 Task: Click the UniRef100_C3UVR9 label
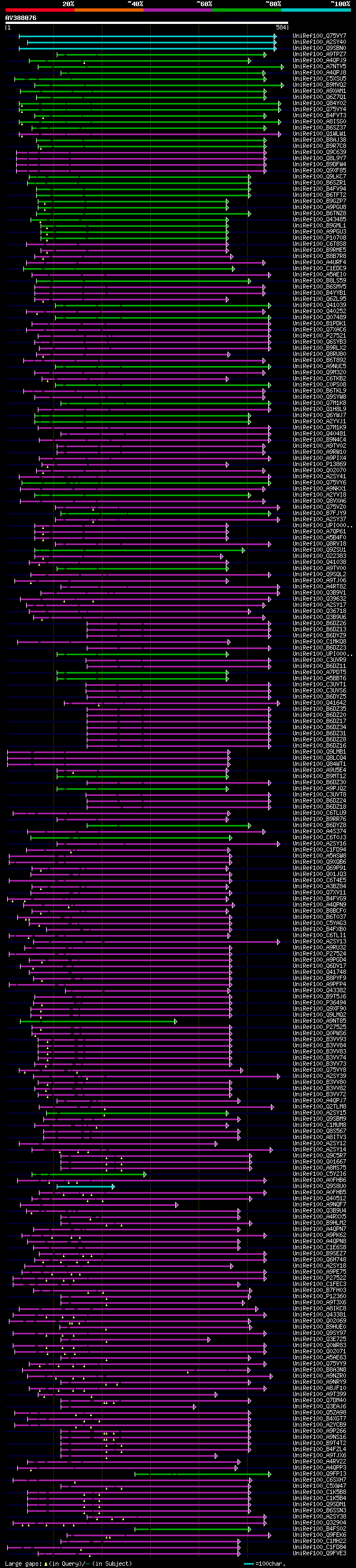[x=319, y=660]
